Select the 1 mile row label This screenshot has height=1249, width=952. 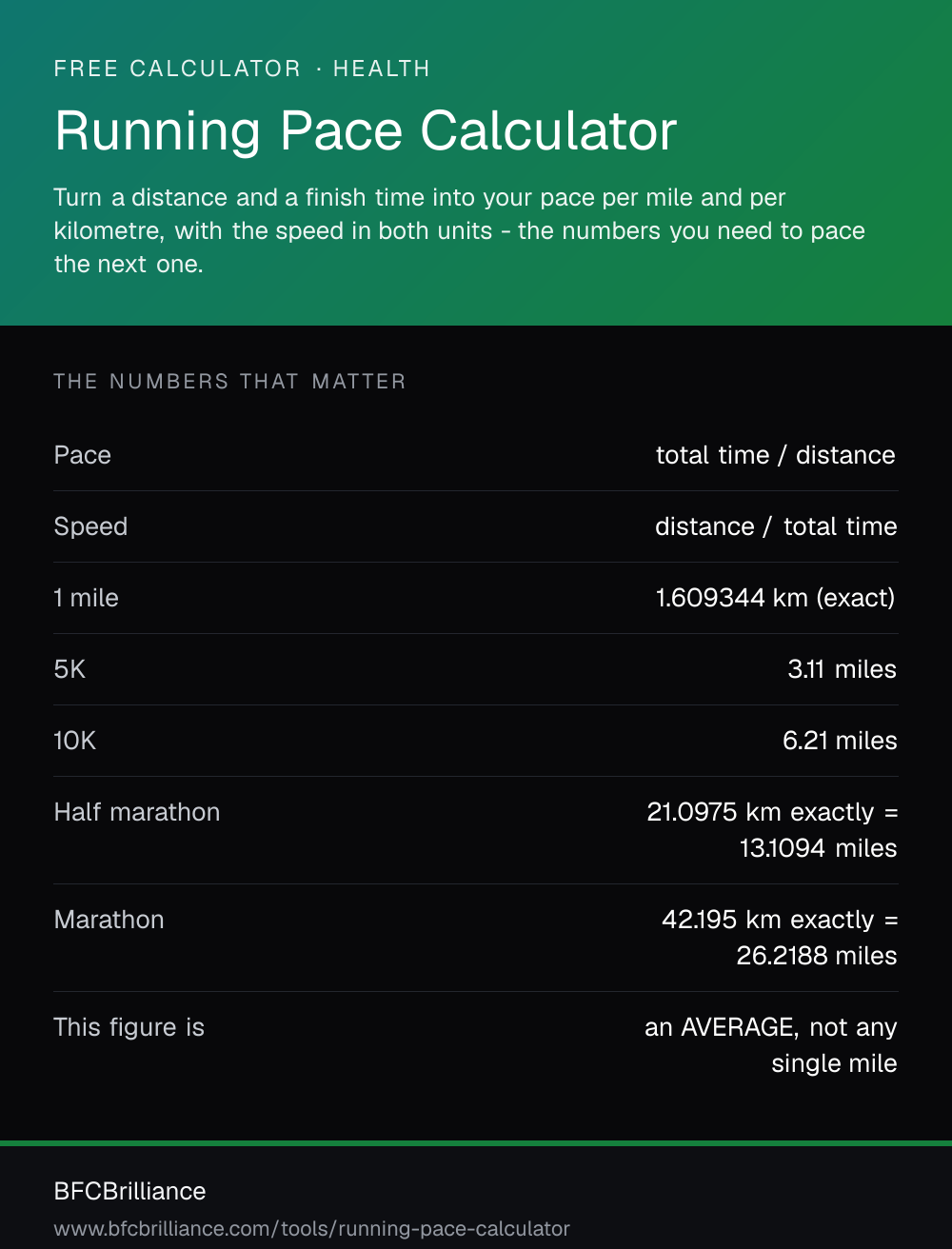(x=87, y=598)
